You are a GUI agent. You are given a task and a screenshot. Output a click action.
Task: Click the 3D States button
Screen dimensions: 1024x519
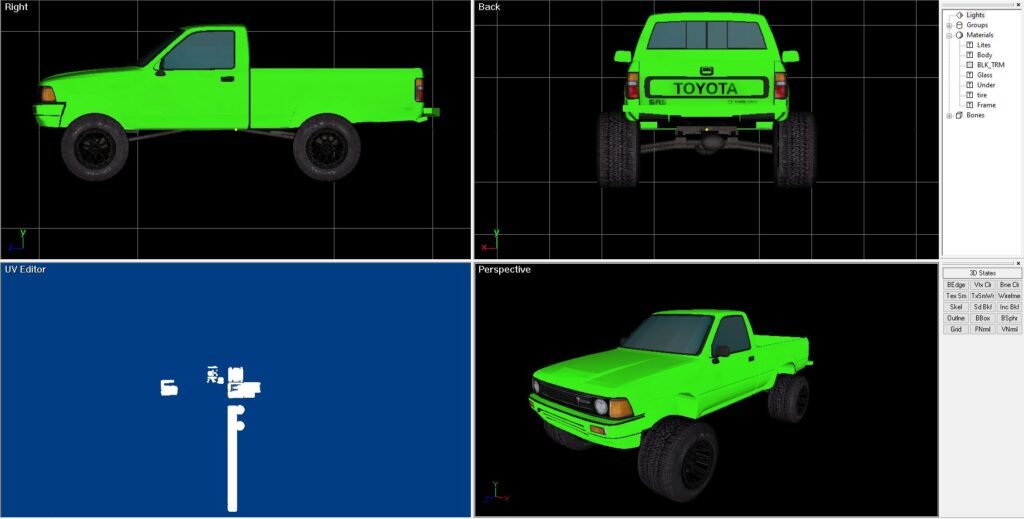tap(982, 273)
